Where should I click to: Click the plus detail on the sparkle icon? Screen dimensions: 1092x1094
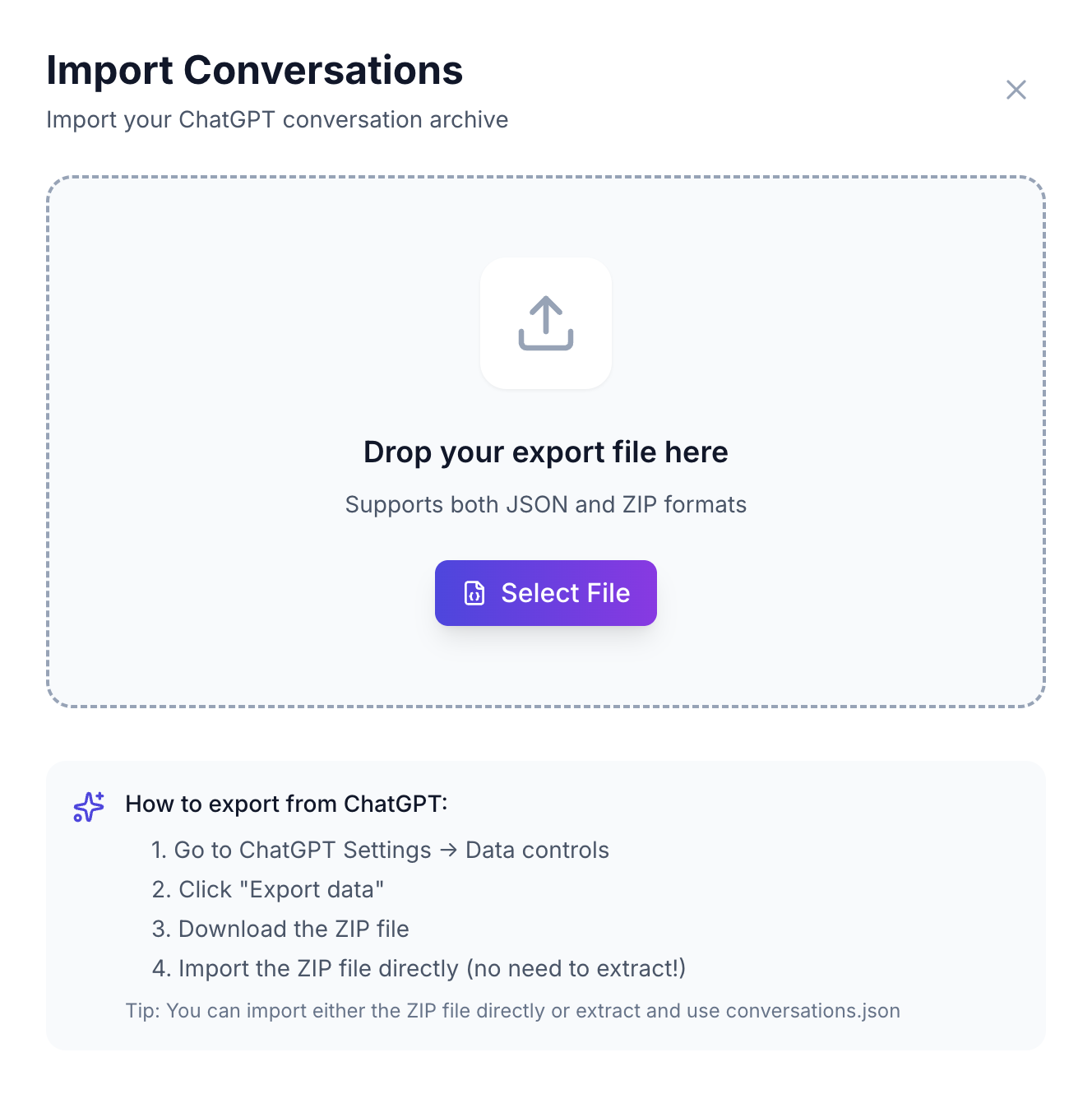pos(99,795)
